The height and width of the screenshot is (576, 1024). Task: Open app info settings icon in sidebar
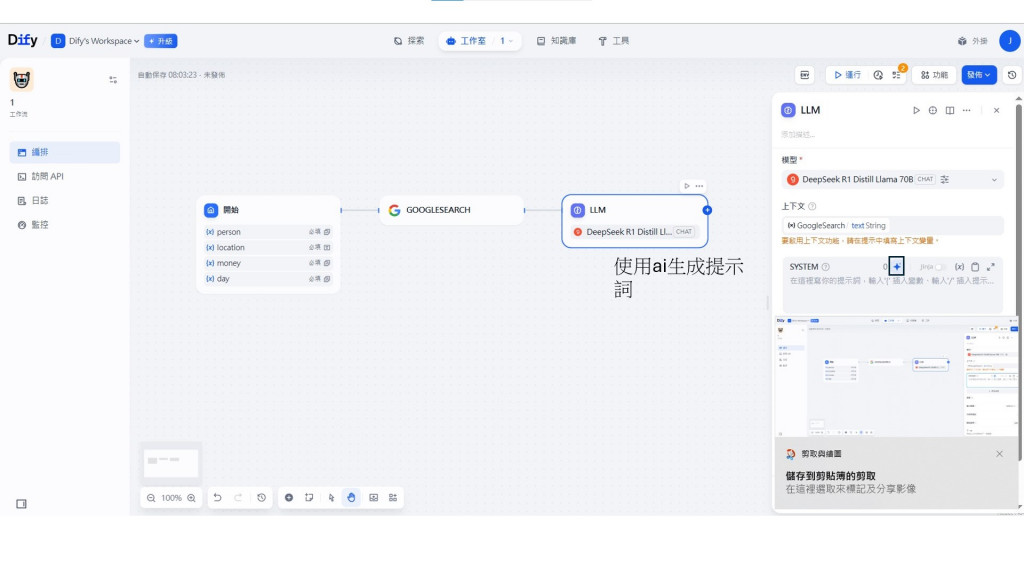tap(113, 80)
